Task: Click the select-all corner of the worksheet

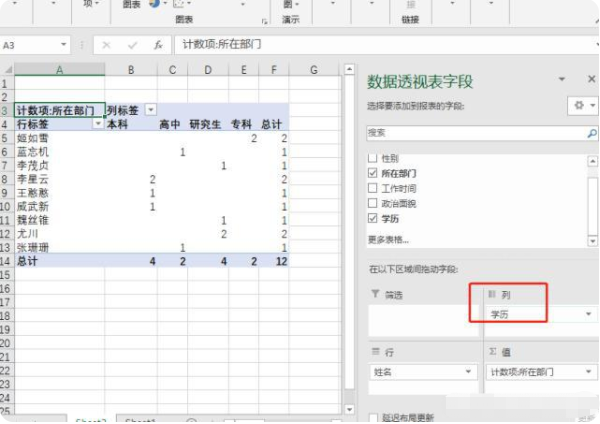Action: point(7,69)
